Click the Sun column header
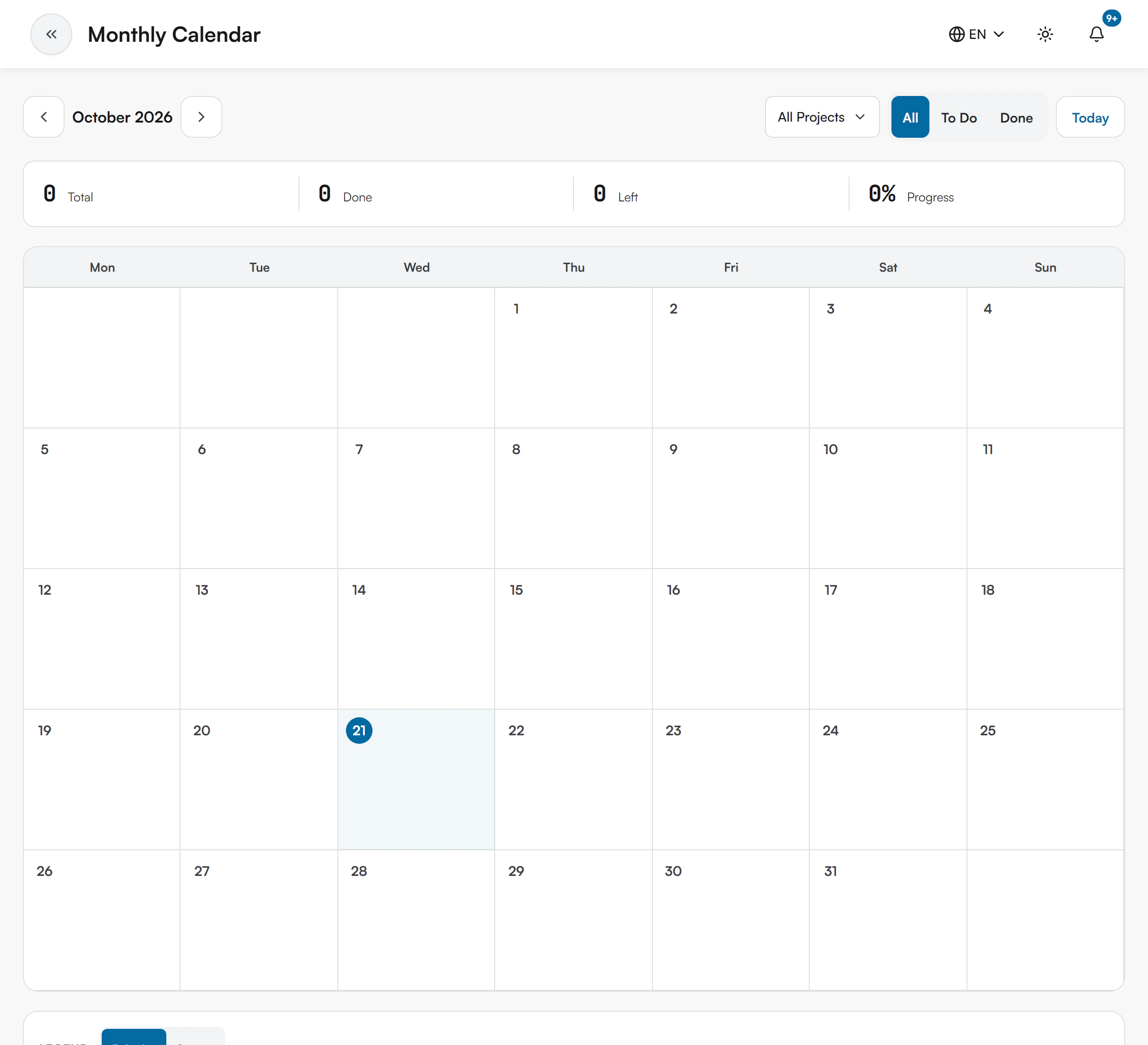1148x1045 pixels. coord(1045,267)
